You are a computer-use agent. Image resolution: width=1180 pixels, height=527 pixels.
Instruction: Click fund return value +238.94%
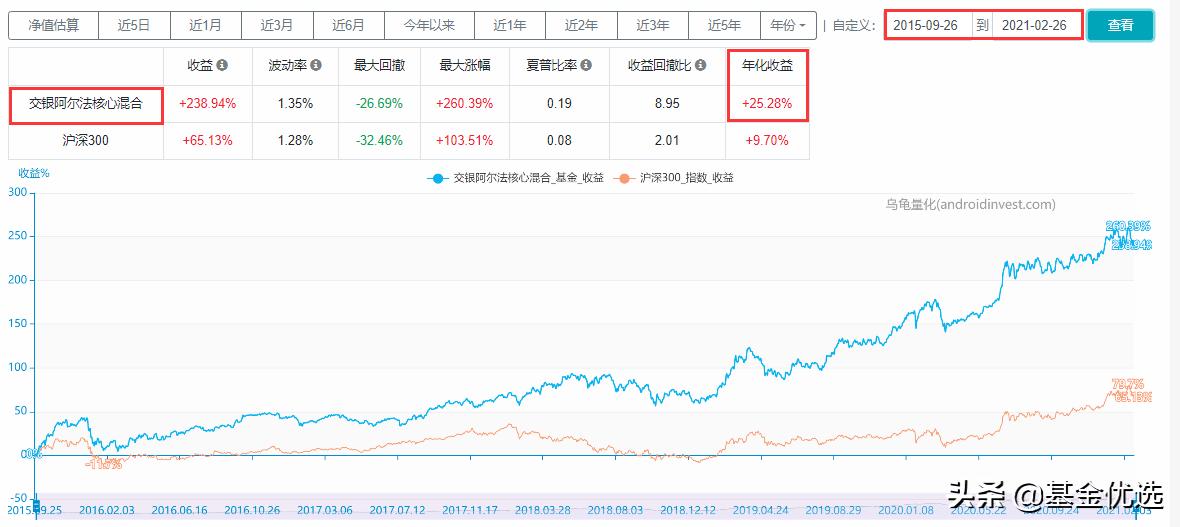[208, 105]
